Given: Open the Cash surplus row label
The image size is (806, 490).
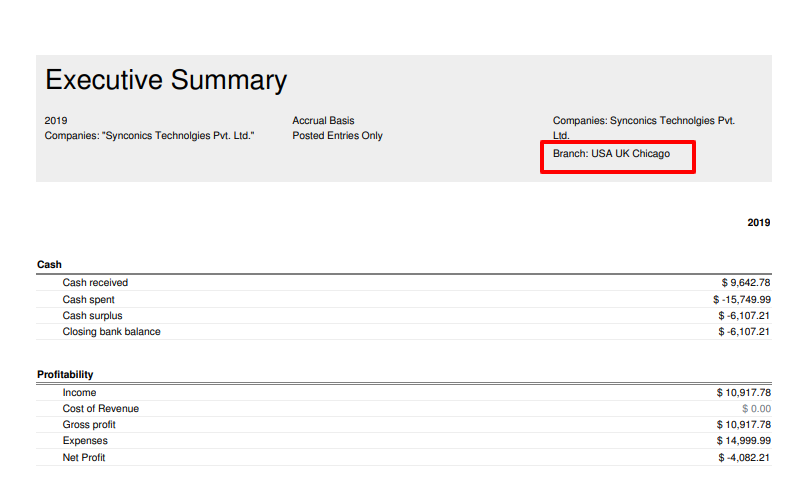Looking at the screenshot, I should coord(92,316).
